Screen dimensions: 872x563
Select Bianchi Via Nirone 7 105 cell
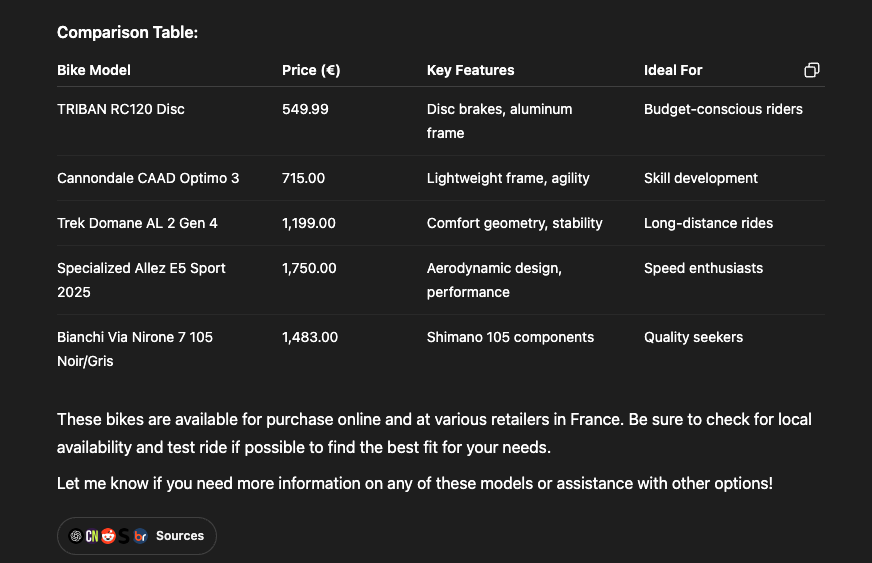point(135,349)
